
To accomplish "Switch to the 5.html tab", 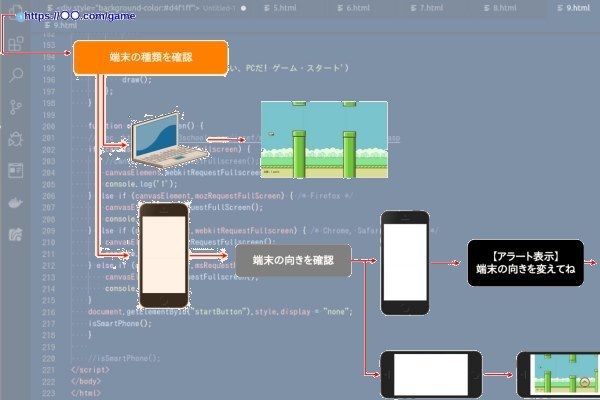I will click(280, 8).
